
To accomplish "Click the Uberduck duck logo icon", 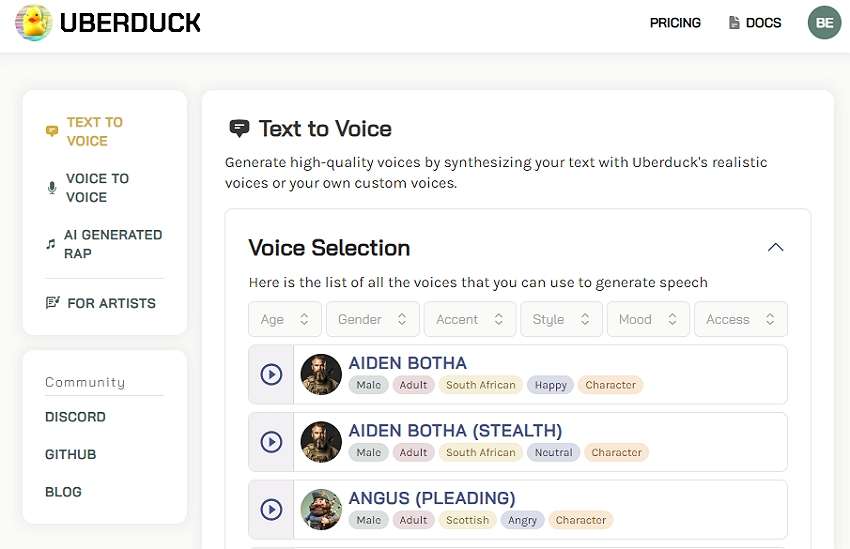I will coord(34,22).
